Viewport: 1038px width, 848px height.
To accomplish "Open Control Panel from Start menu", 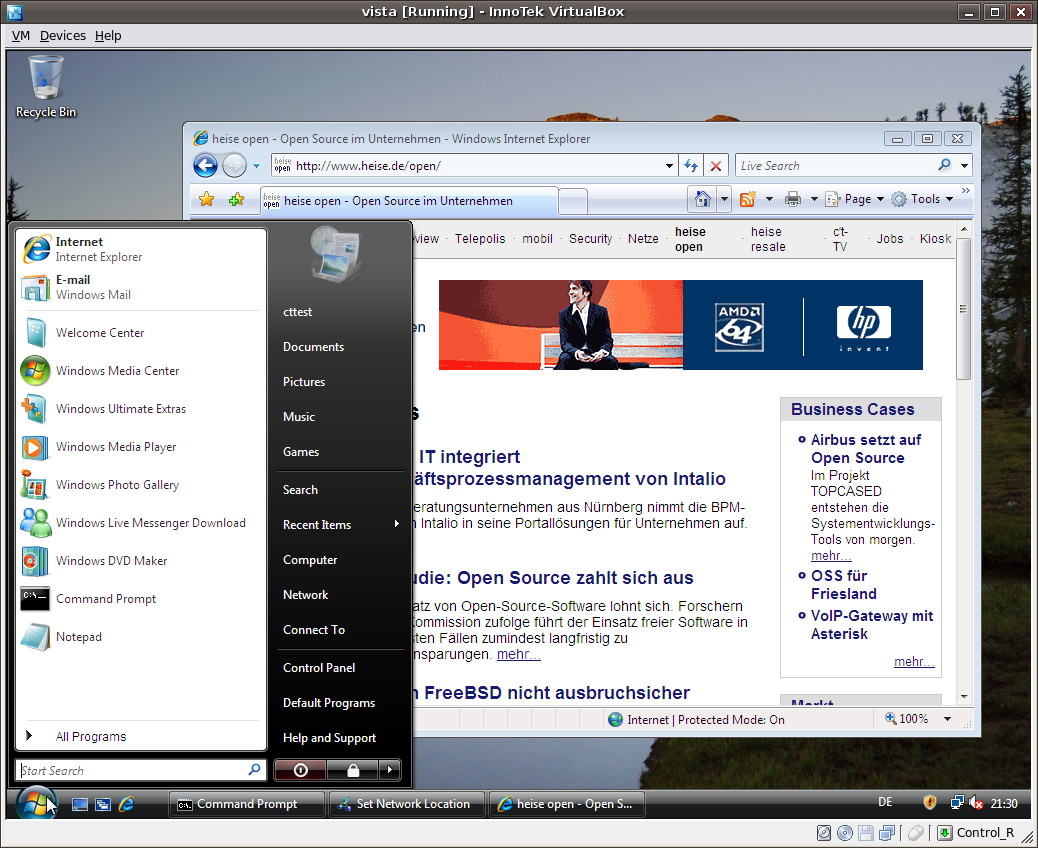I will tap(341, 667).
